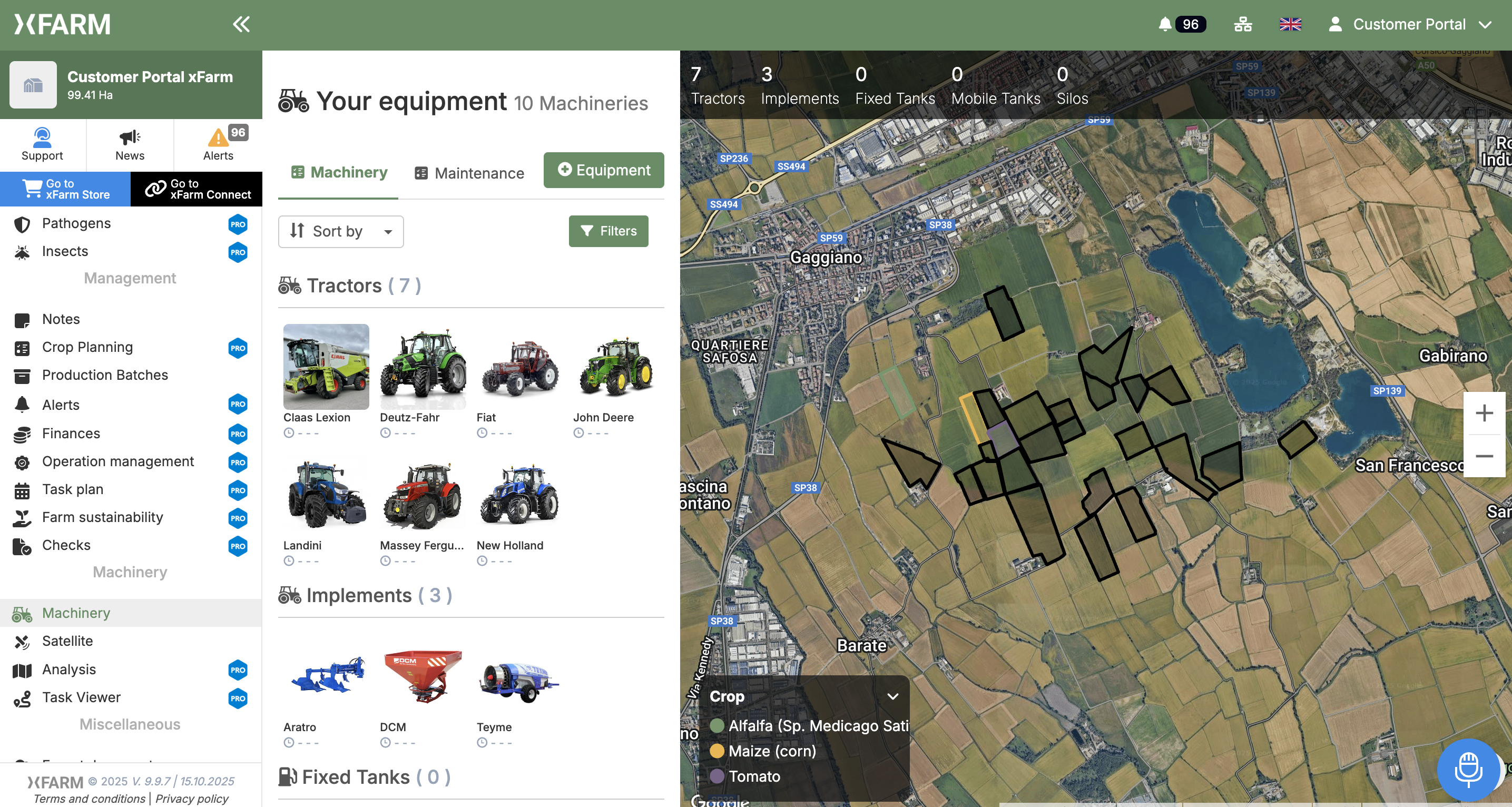Open Checks in the sidebar

(x=130, y=546)
